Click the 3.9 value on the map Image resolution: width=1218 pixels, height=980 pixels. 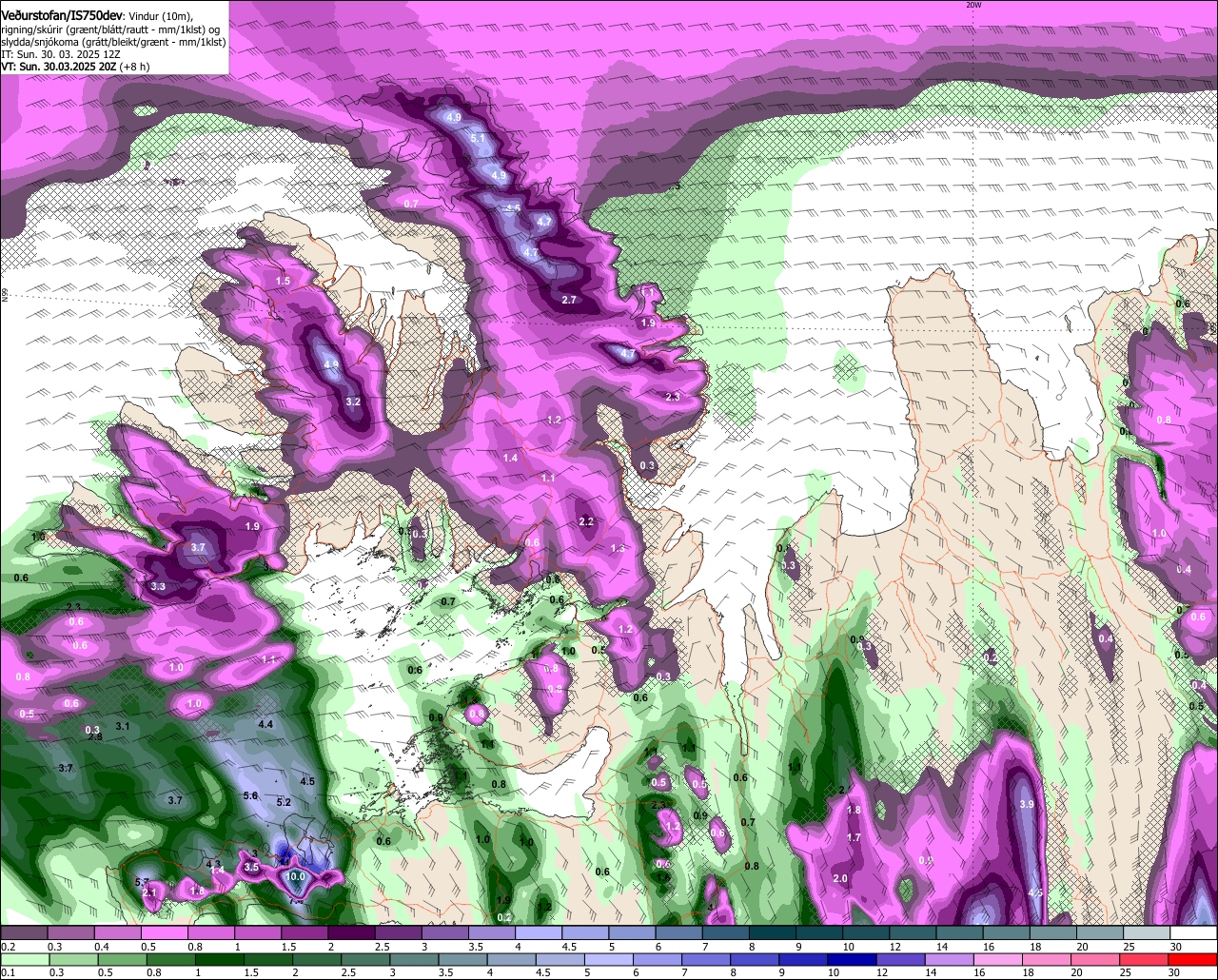[x=1027, y=804]
